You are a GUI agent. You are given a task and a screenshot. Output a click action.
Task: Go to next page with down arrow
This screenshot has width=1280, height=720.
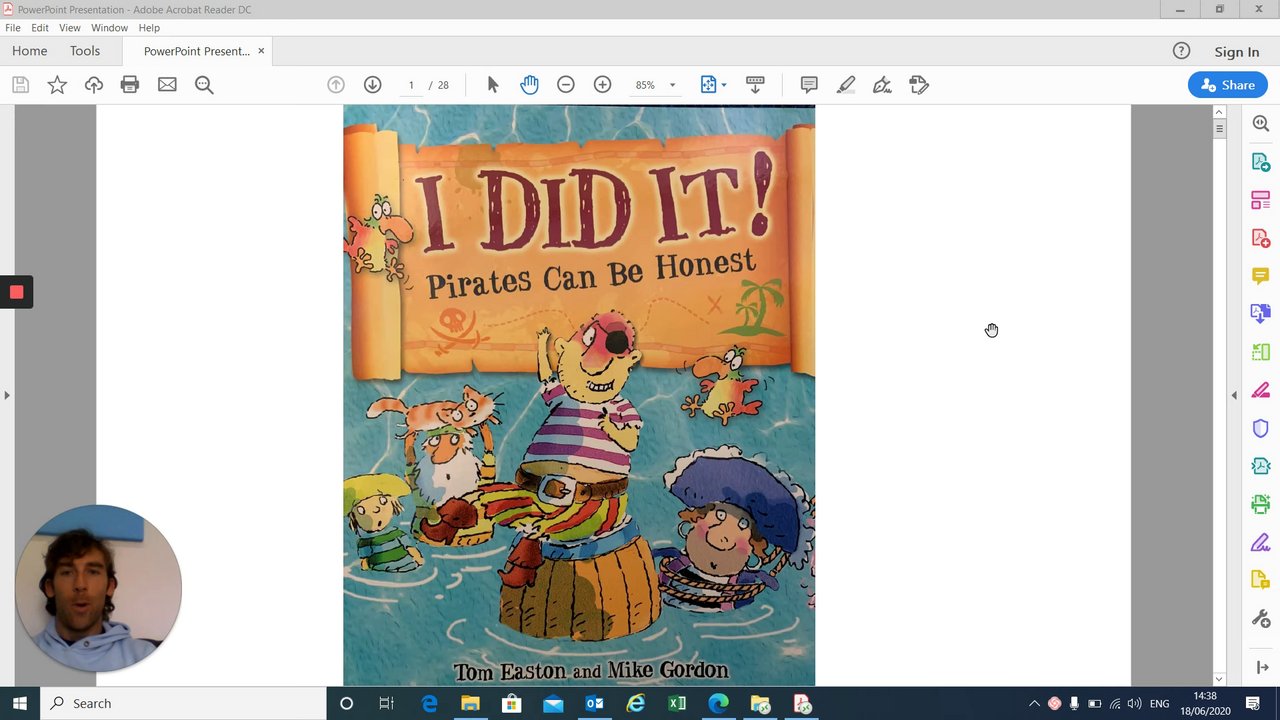(x=372, y=85)
